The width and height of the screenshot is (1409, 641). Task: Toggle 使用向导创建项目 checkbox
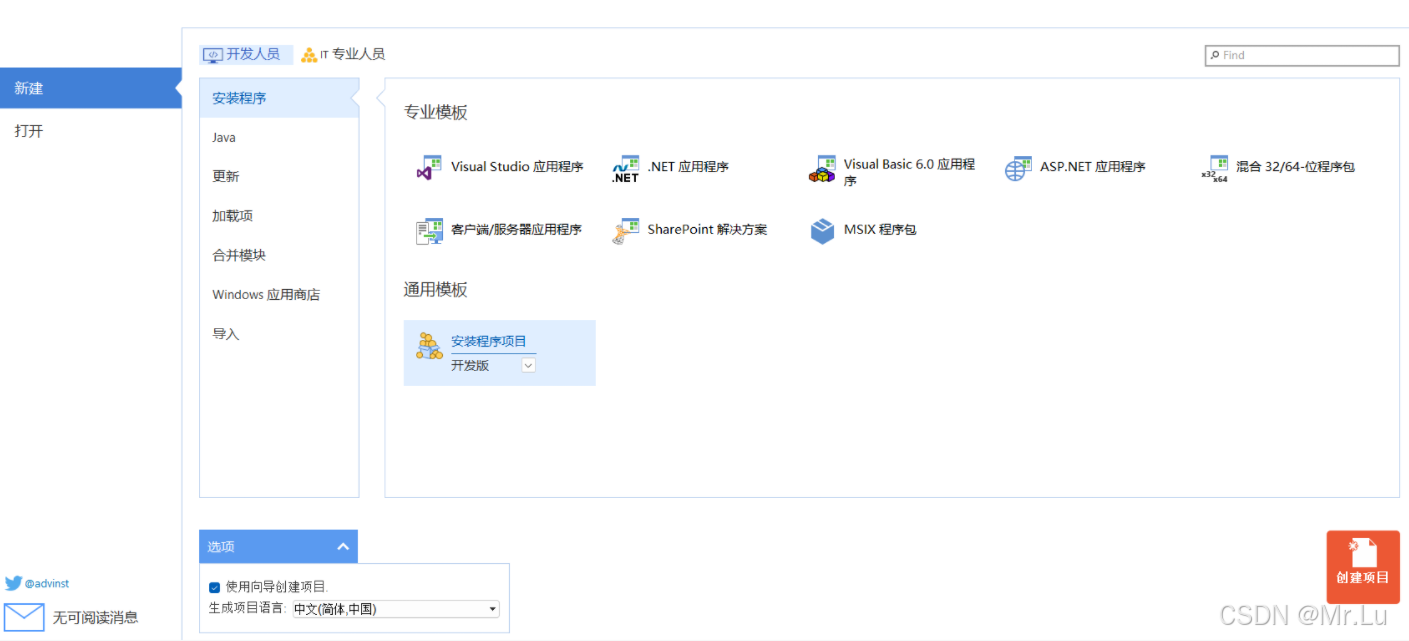(x=215, y=587)
